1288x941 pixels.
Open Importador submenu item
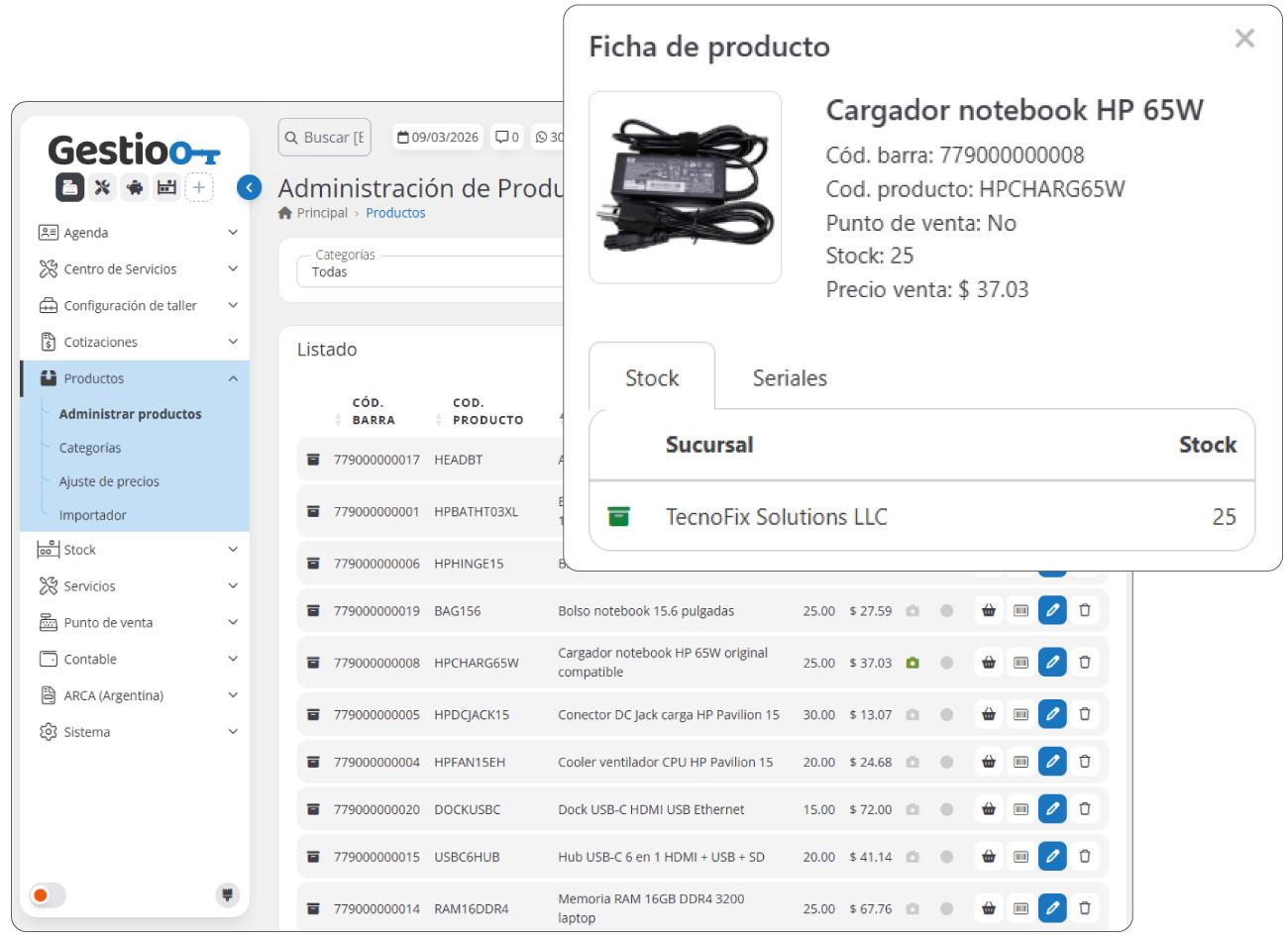pyautogui.click(x=92, y=515)
